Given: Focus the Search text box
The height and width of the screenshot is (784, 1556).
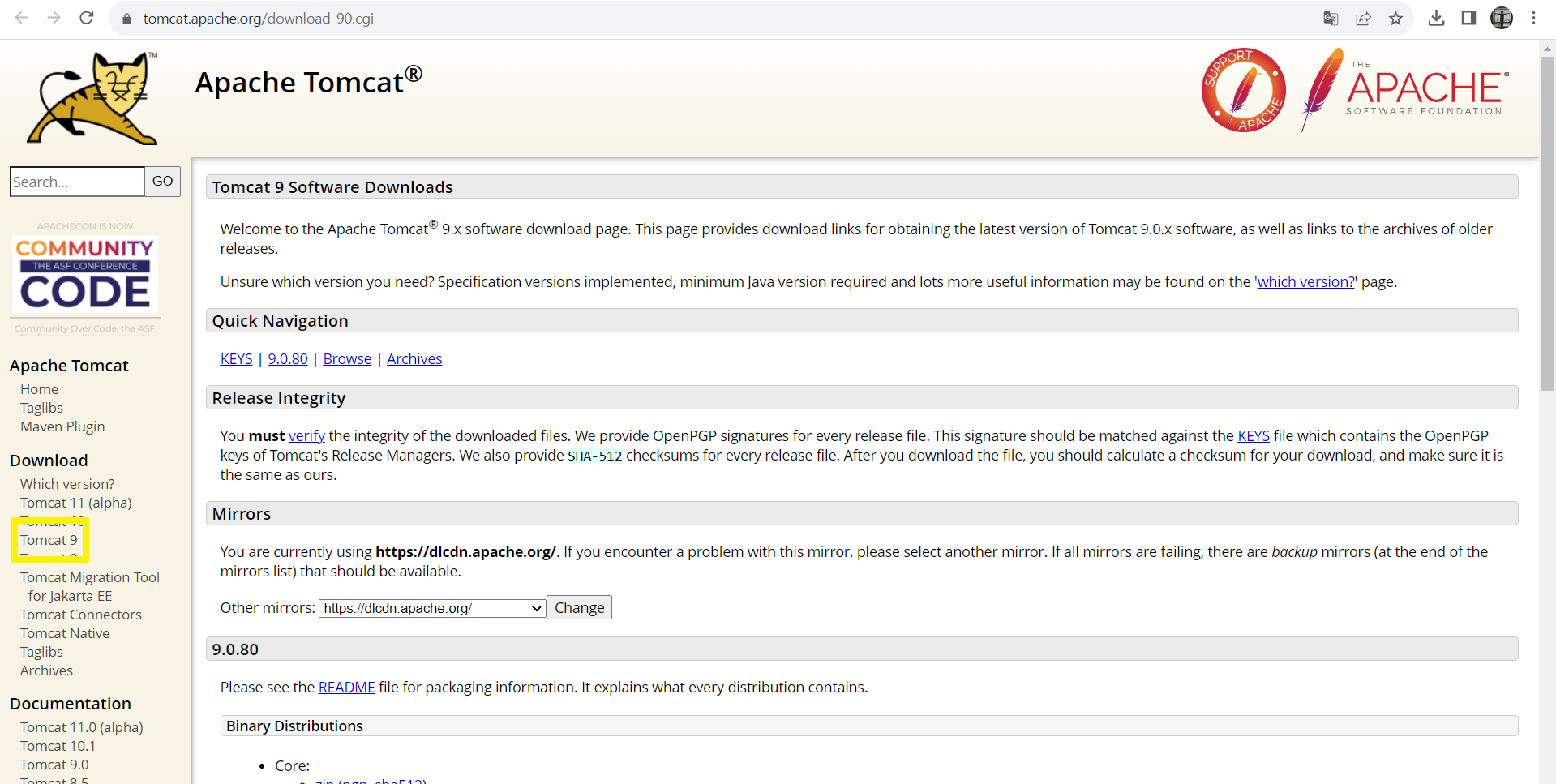Looking at the screenshot, I should (x=77, y=182).
